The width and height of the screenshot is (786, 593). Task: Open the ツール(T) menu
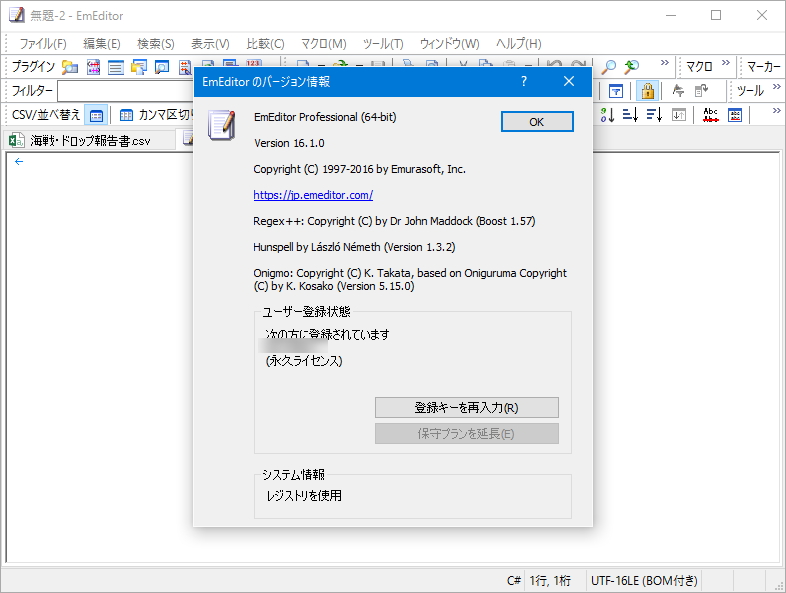383,44
